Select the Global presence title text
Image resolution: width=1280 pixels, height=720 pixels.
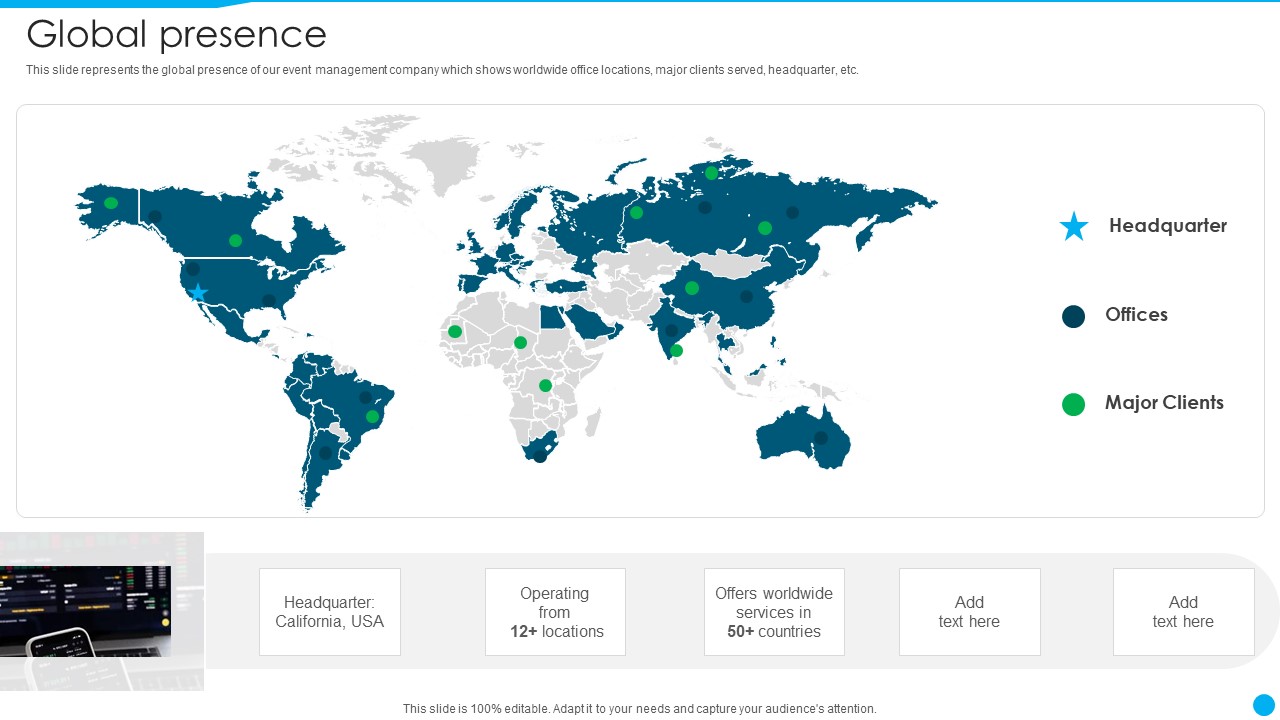tap(176, 34)
